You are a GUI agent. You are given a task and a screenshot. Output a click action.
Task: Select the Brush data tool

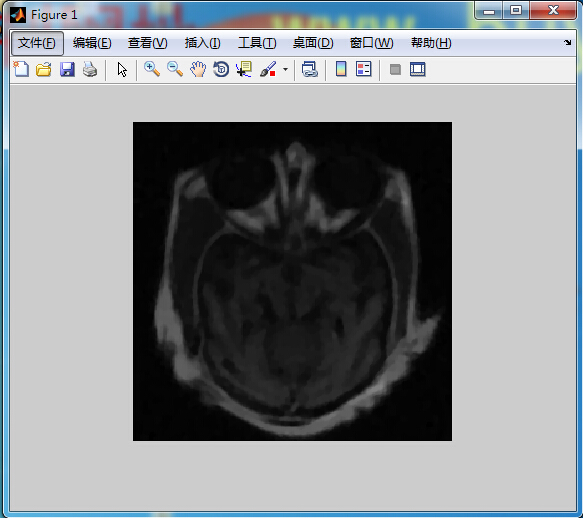point(268,69)
